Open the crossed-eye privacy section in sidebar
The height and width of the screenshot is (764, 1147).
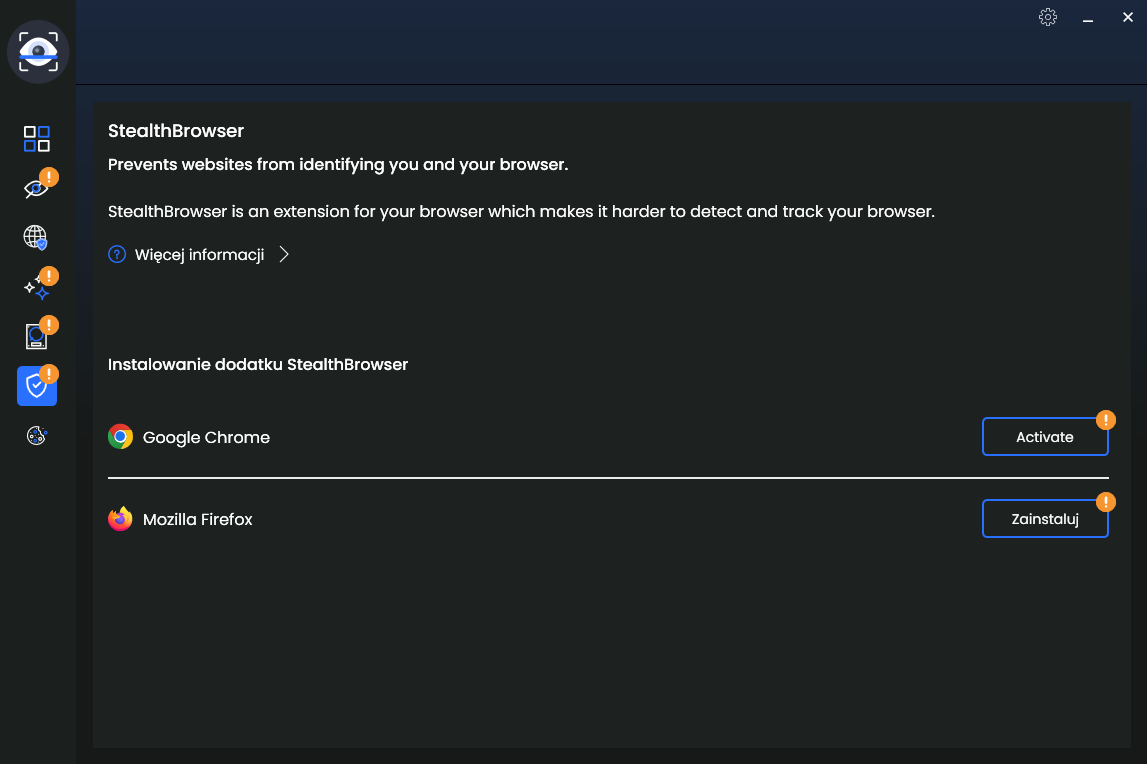pyautogui.click(x=37, y=189)
